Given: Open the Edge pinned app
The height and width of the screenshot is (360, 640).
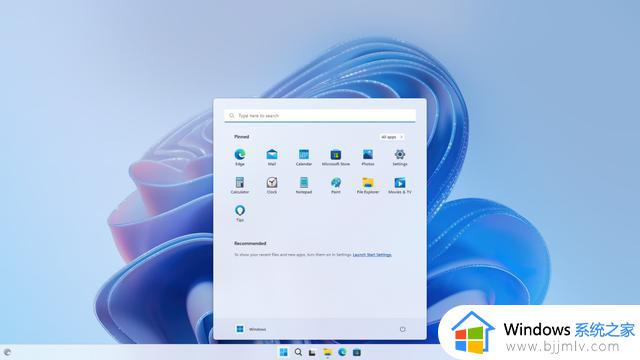Looking at the screenshot, I should point(240,157).
